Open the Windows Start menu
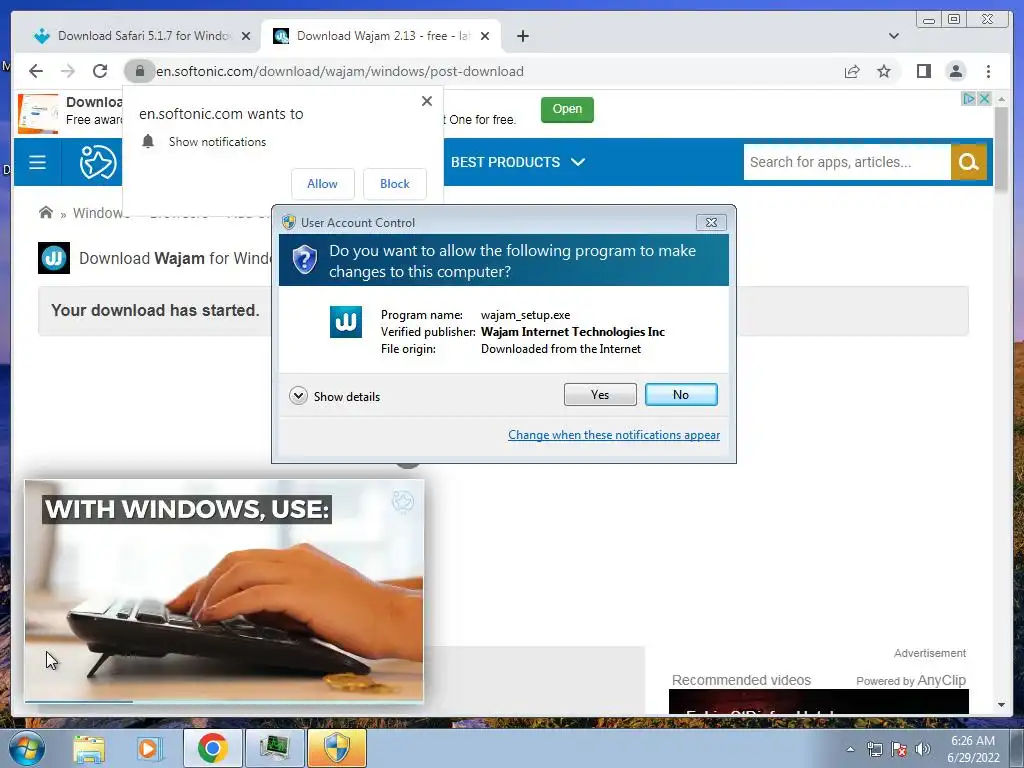 [27, 748]
